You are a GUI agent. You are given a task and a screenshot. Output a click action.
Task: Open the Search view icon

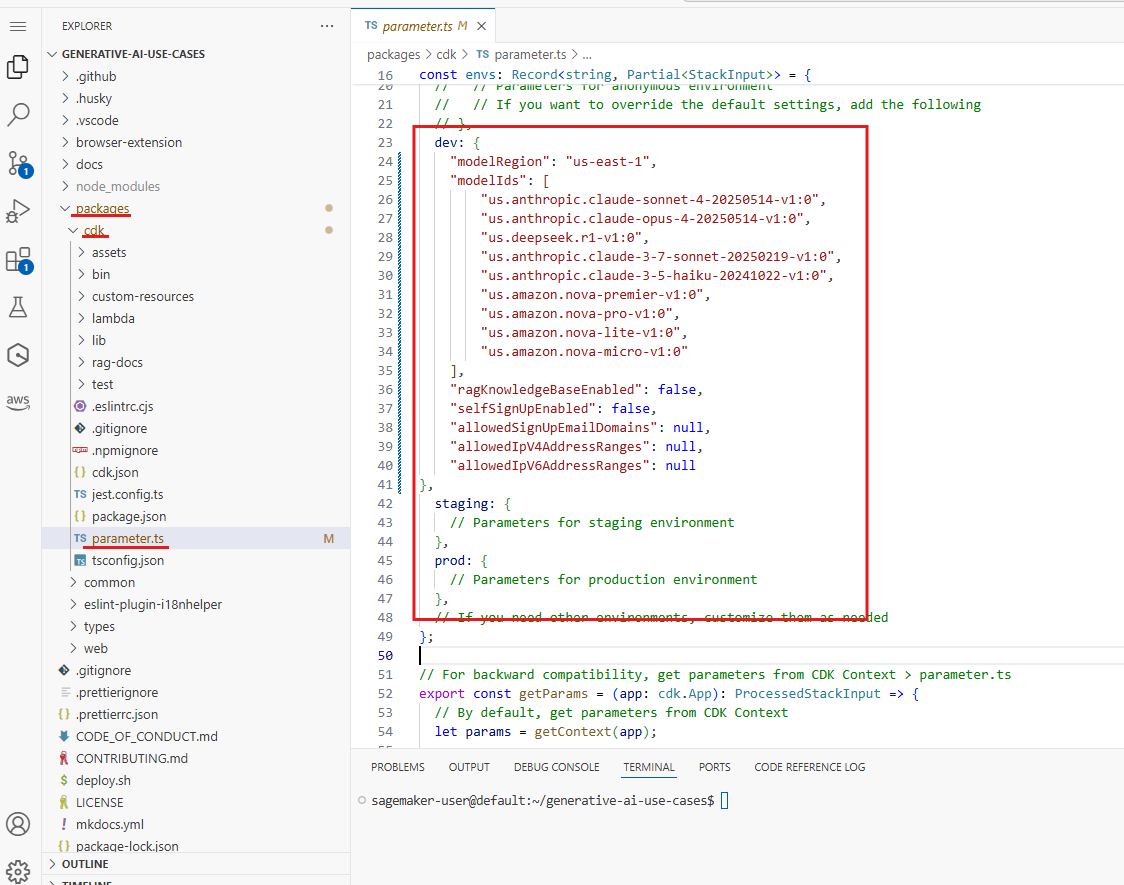click(x=18, y=115)
